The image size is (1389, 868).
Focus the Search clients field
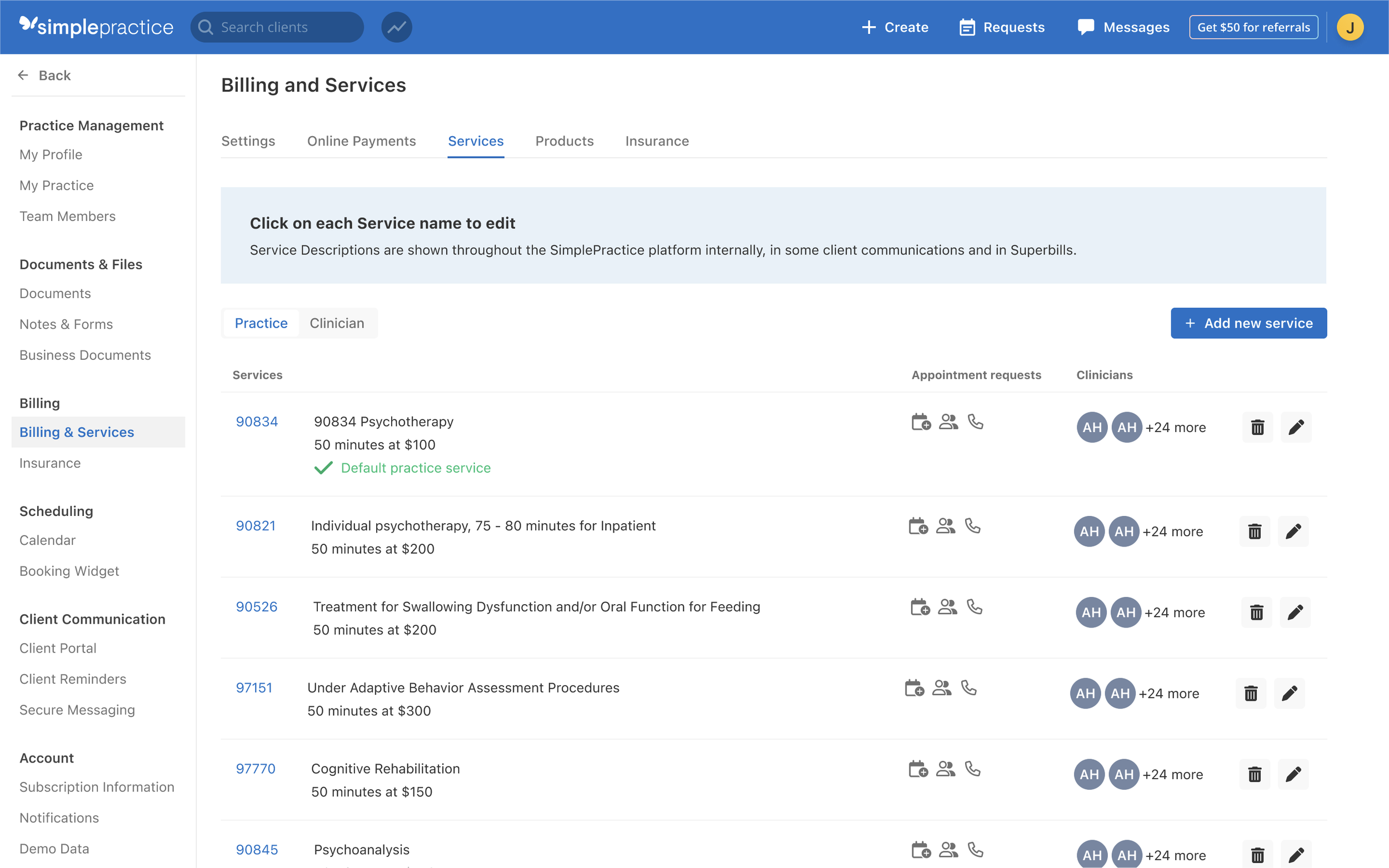(277, 27)
